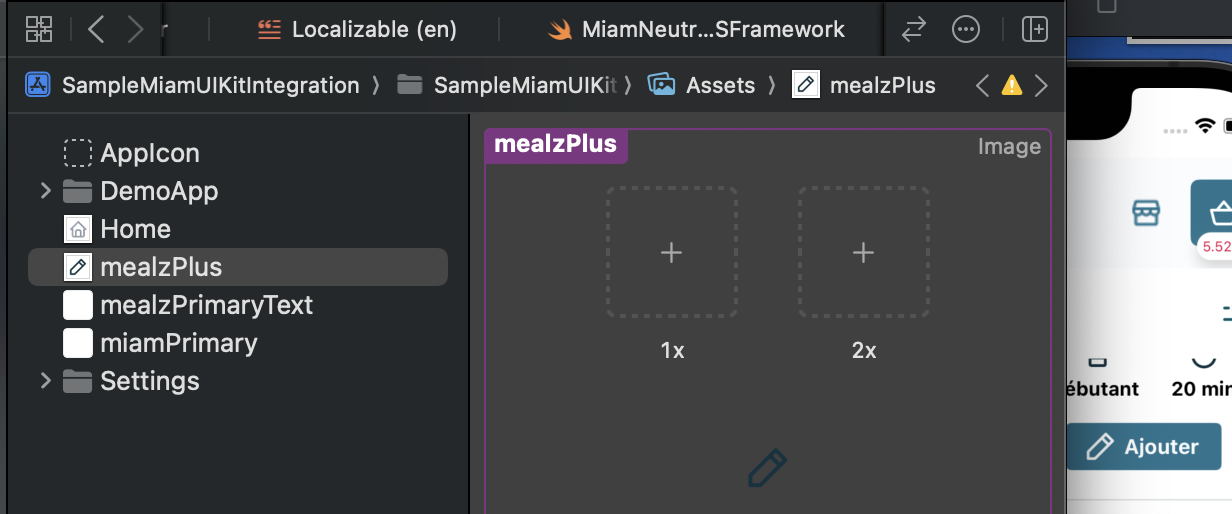The width and height of the screenshot is (1232, 514).
Task: Add a new editor pane
Action: 1034,30
